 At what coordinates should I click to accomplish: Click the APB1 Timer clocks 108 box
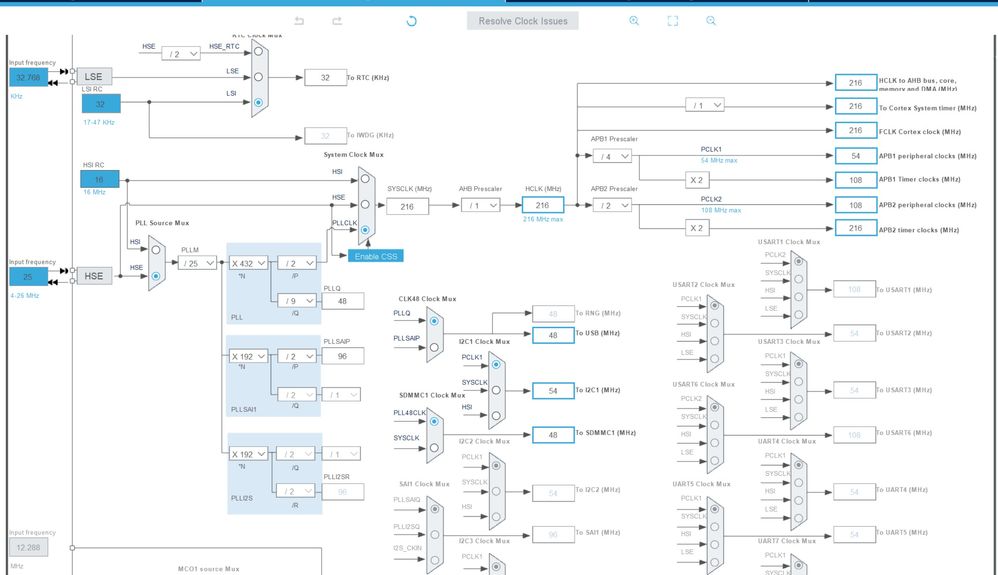coord(856,180)
